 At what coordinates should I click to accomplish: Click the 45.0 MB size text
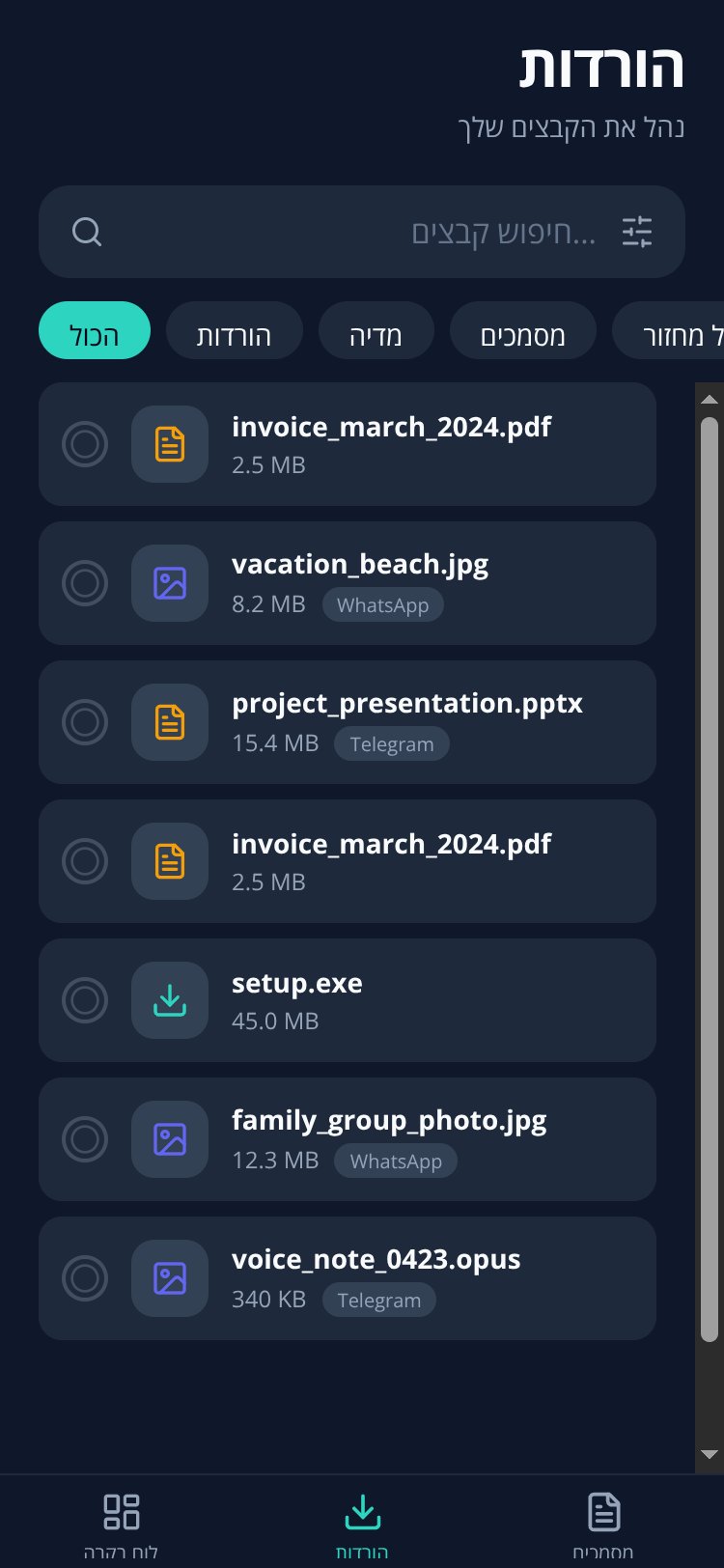point(275,1021)
